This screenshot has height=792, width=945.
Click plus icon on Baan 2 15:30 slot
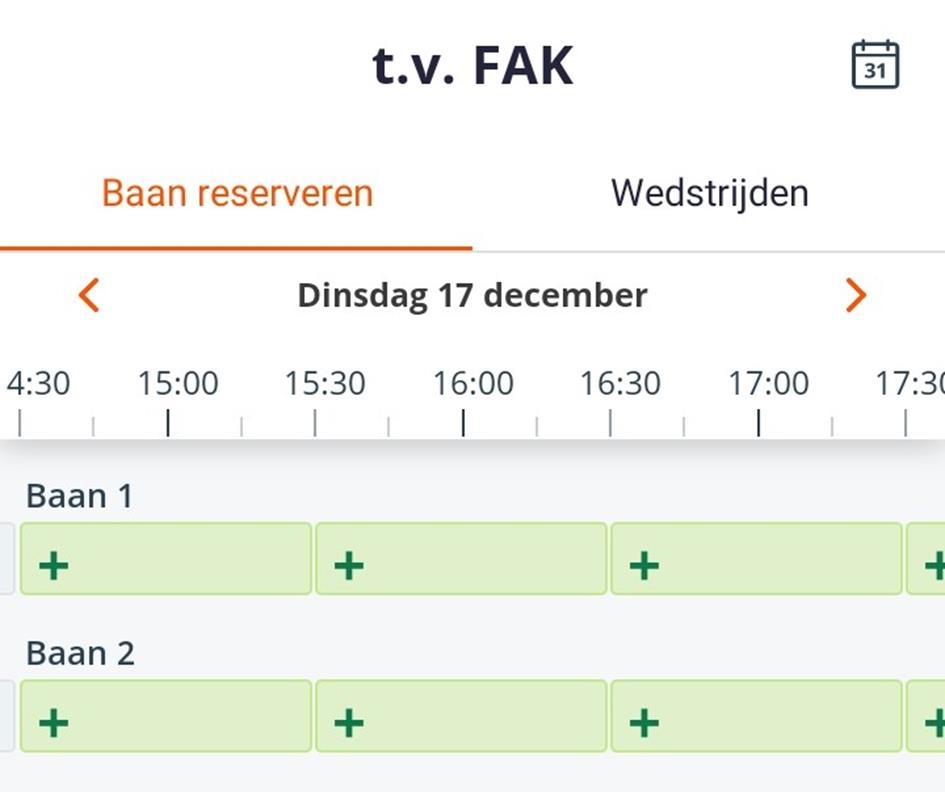click(x=349, y=722)
